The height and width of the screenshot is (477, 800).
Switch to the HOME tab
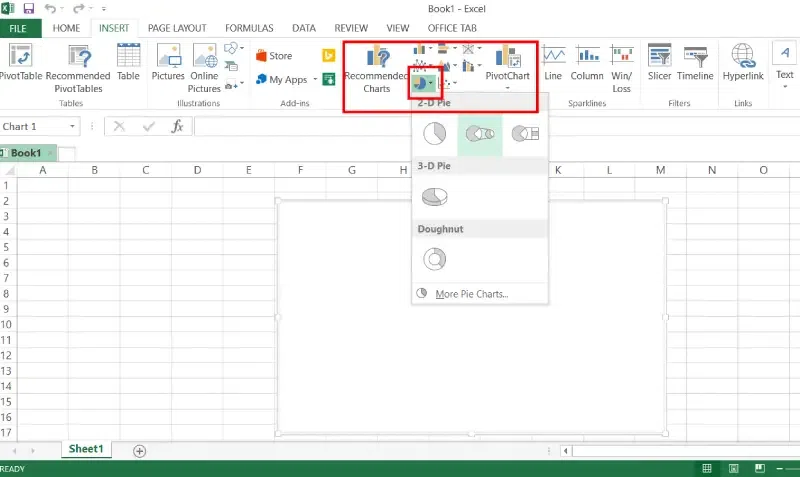coord(66,28)
